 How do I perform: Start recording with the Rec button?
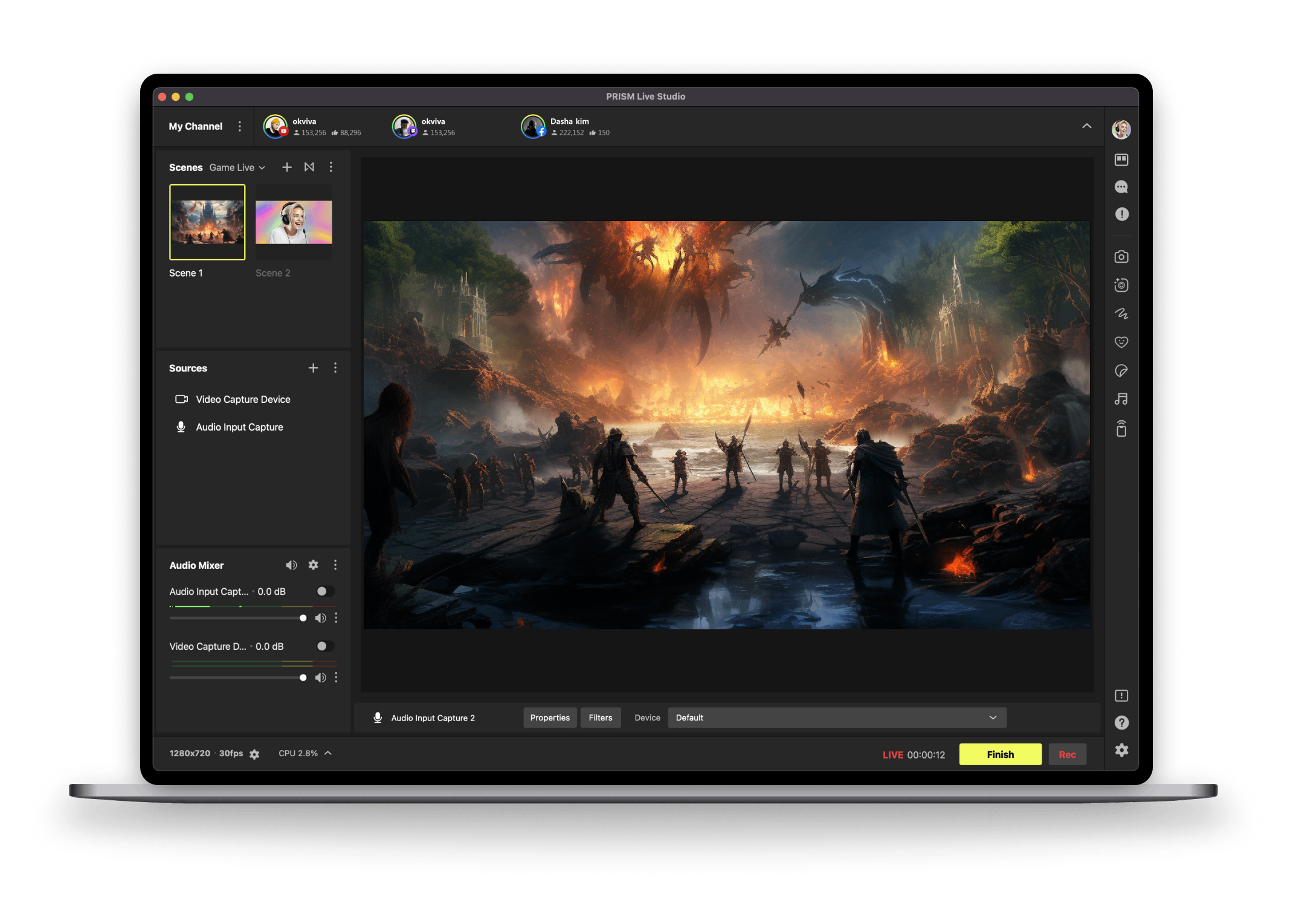pyautogui.click(x=1068, y=754)
